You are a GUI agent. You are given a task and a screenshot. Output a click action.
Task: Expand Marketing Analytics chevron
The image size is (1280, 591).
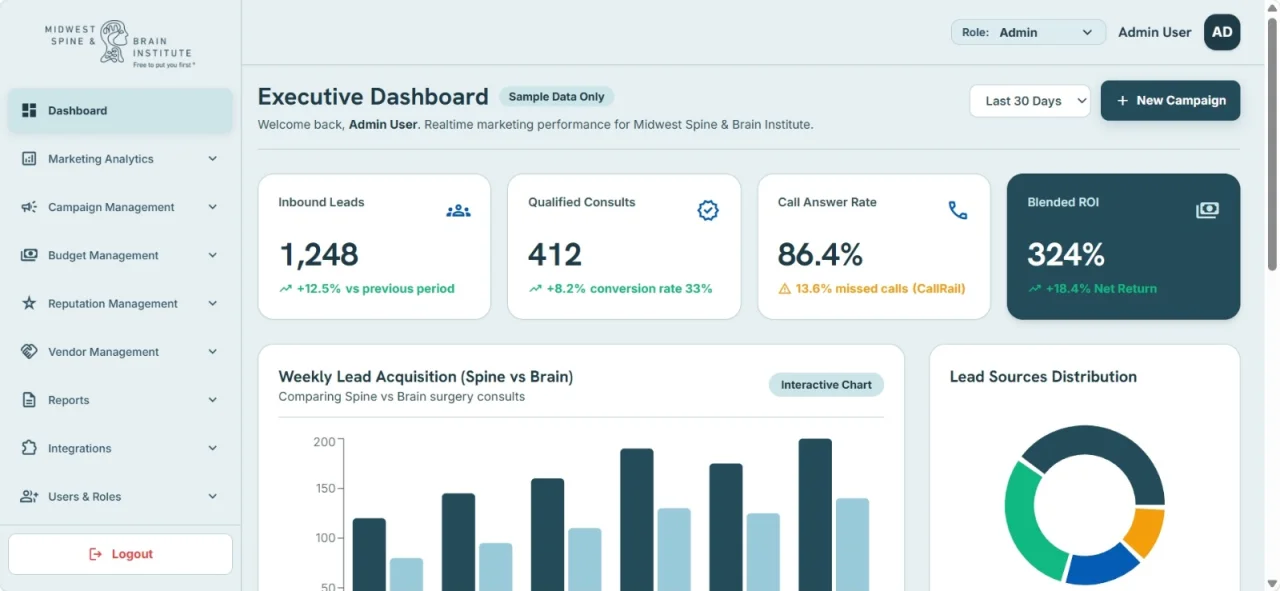tap(212, 159)
